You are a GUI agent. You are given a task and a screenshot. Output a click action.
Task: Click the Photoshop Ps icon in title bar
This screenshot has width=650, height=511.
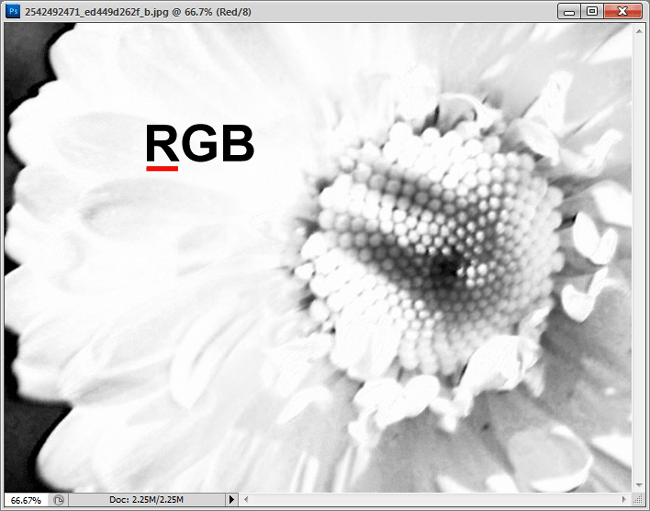point(13,11)
